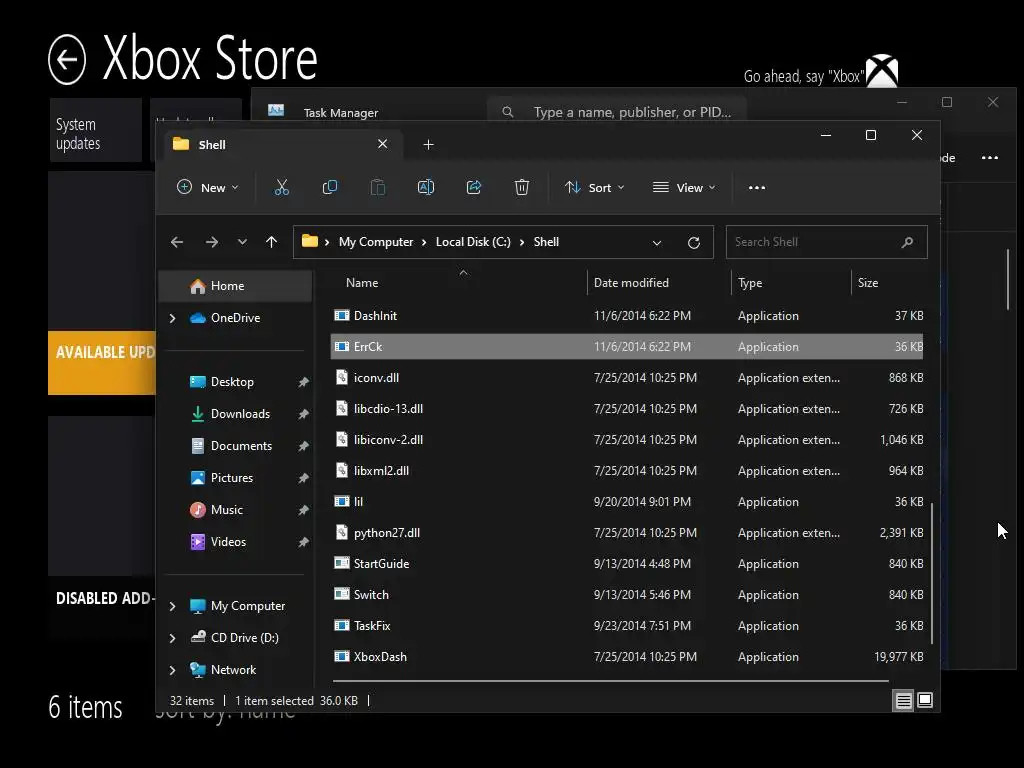Click the Task Manager ellipsis menu icon
The image size is (1024, 768).
tap(989, 157)
